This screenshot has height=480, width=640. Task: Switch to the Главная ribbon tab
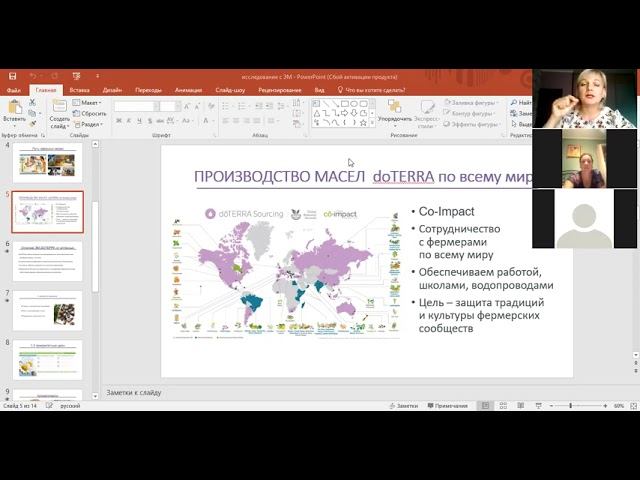pyautogui.click(x=46, y=90)
